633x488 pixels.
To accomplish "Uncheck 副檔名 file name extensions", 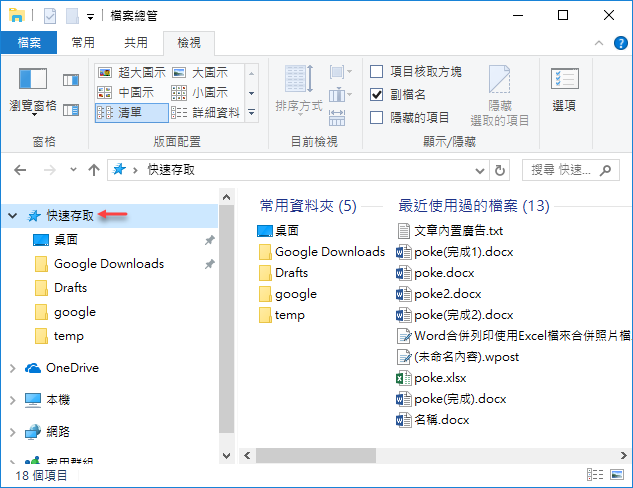I will (377, 94).
